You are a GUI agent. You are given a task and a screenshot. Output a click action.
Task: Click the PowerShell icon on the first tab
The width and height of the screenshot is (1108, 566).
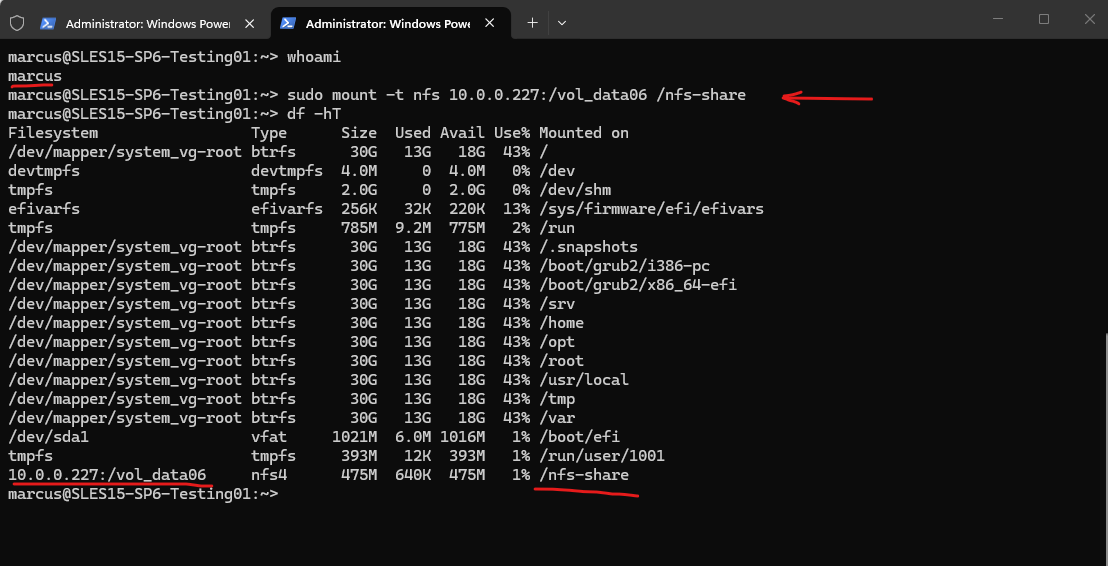pos(48,23)
